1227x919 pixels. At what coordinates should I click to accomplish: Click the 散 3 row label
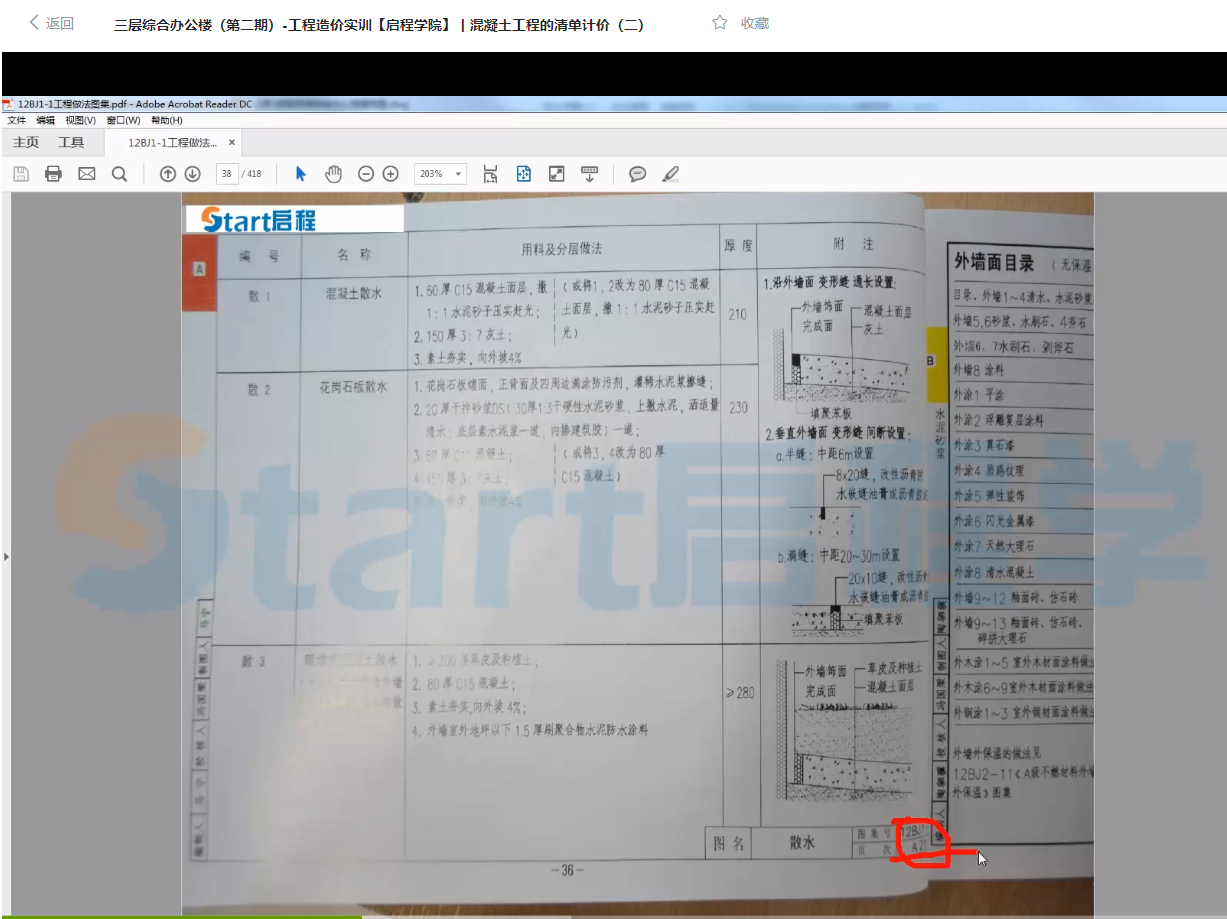[x=254, y=661]
